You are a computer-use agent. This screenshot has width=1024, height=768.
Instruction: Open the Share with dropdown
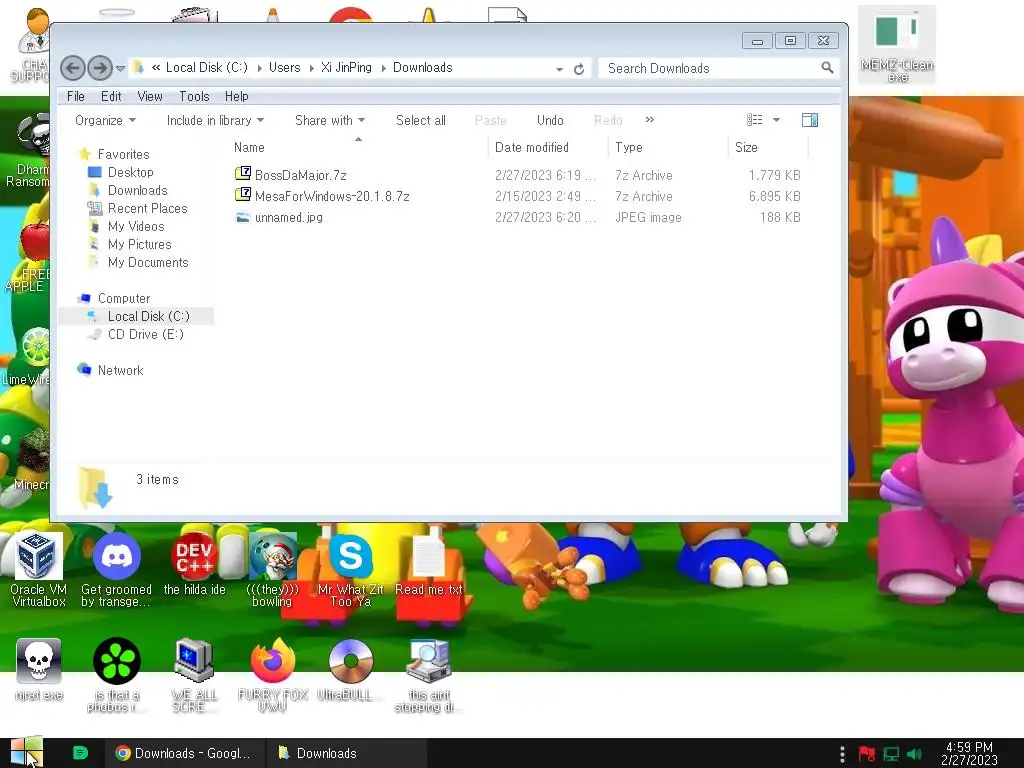pos(330,120)
